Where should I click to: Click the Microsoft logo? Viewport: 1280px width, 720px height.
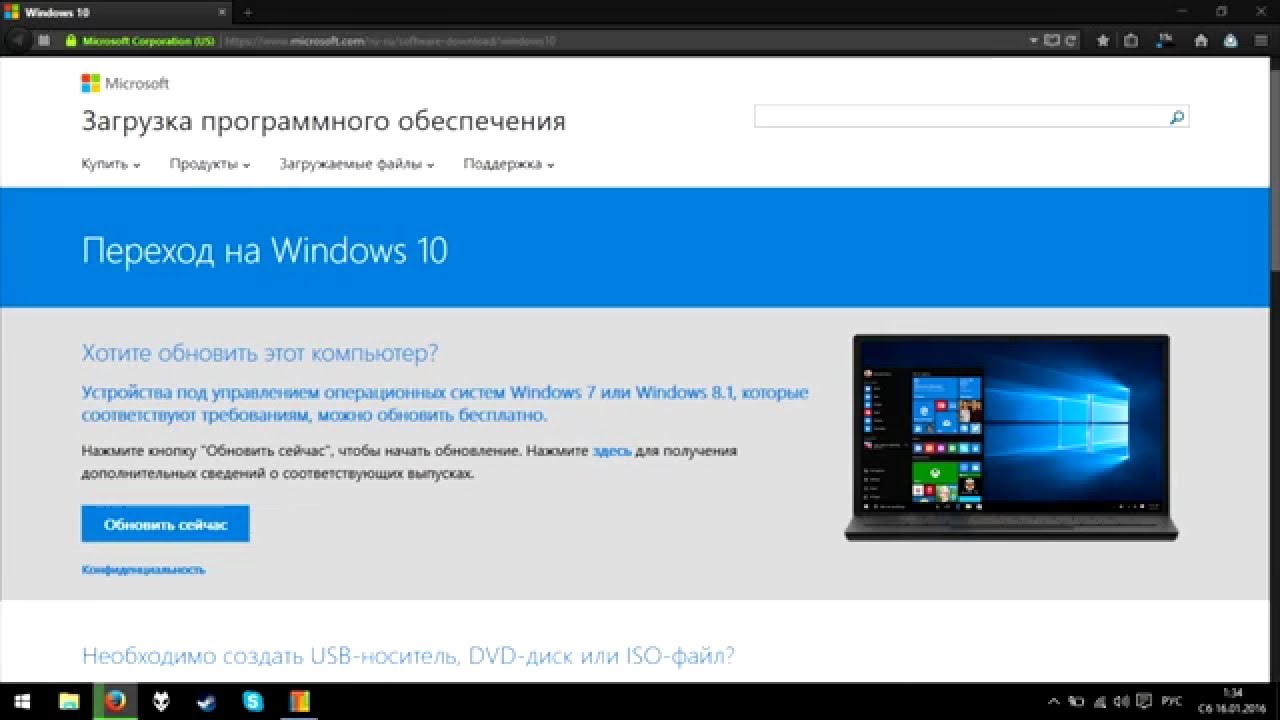pyautogui.click(x=125, y=83)
